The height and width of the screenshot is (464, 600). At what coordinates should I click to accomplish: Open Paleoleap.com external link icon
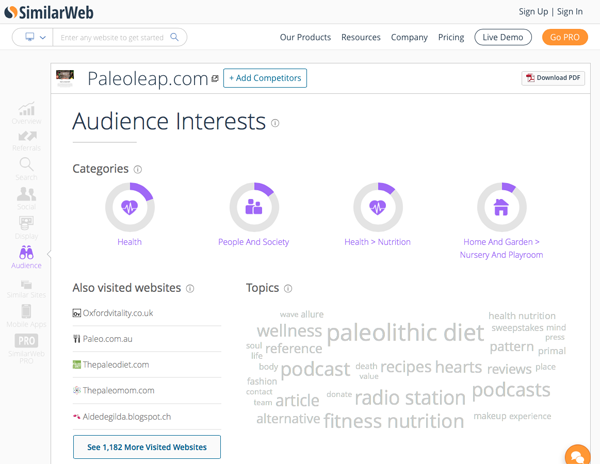click(215, 78)
